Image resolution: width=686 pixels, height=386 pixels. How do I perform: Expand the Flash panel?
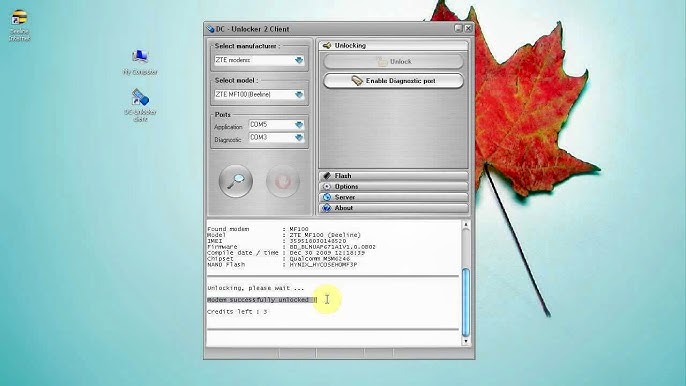(393, 175)
